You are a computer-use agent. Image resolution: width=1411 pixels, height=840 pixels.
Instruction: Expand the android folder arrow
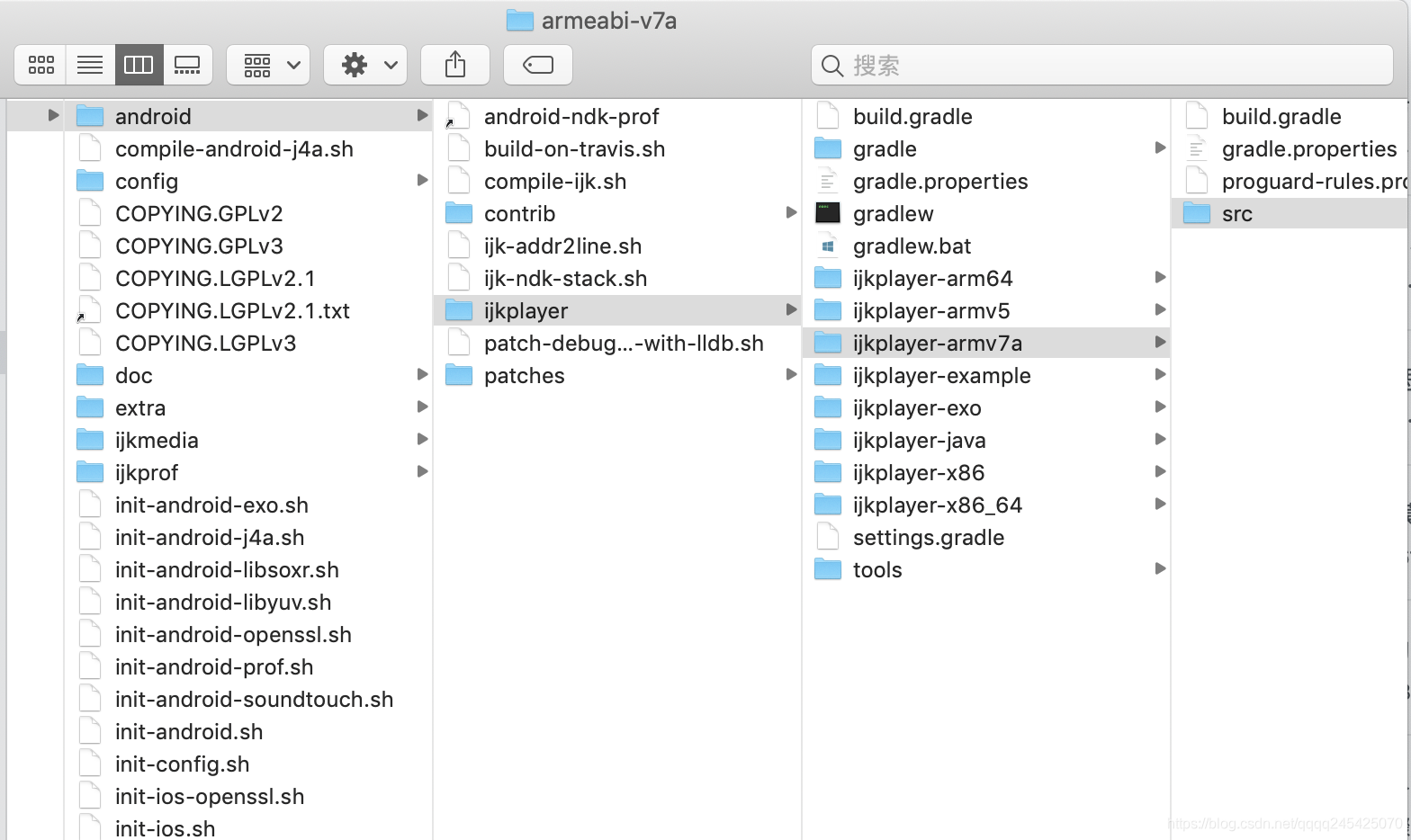click(422, 115)
